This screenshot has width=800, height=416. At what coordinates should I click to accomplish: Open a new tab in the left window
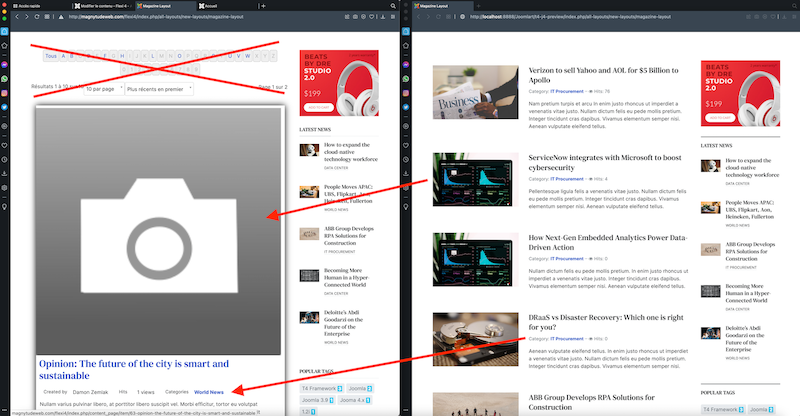[263, 6]
